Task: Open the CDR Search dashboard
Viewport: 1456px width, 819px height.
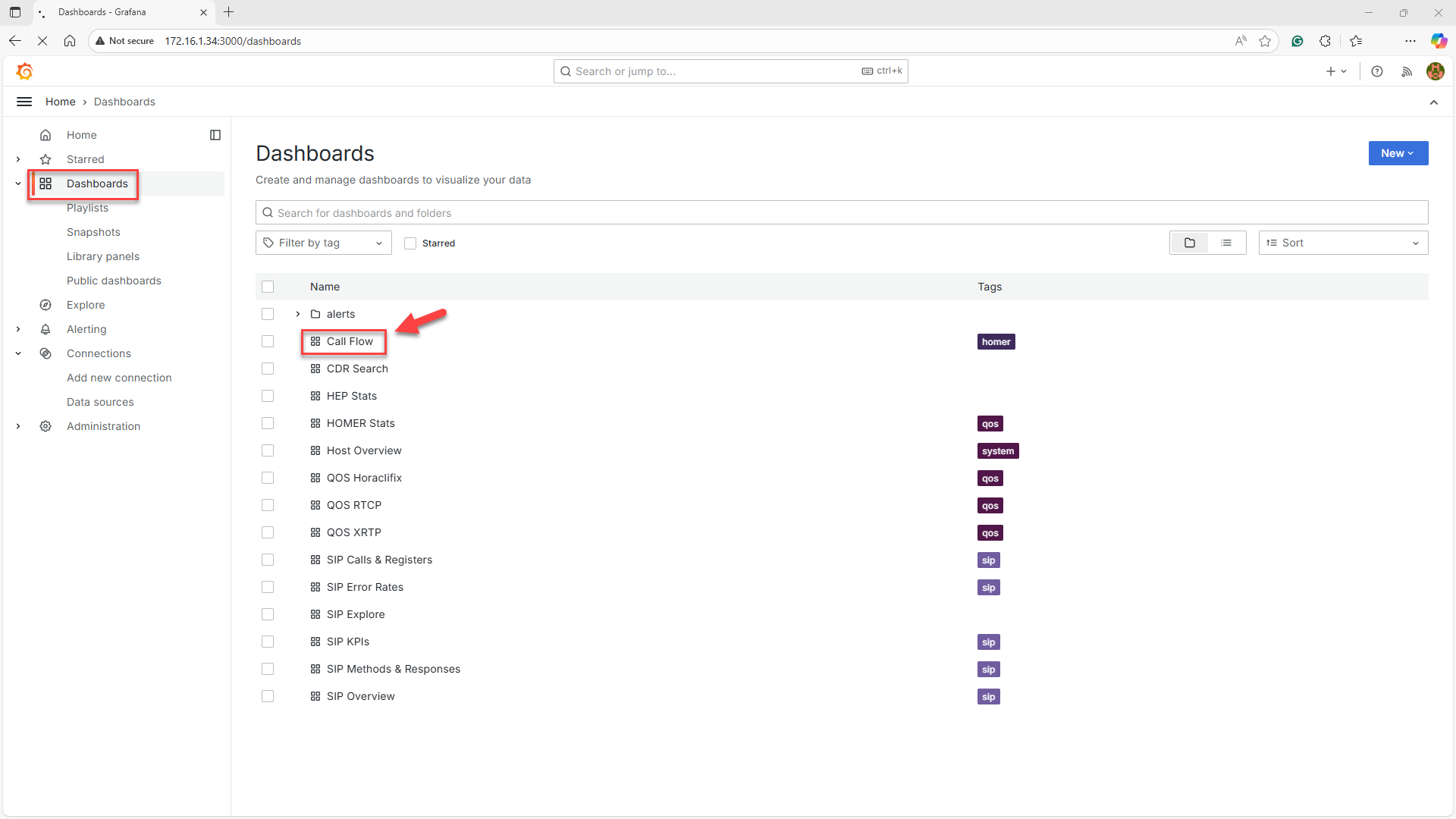Action: click(357, 369)
